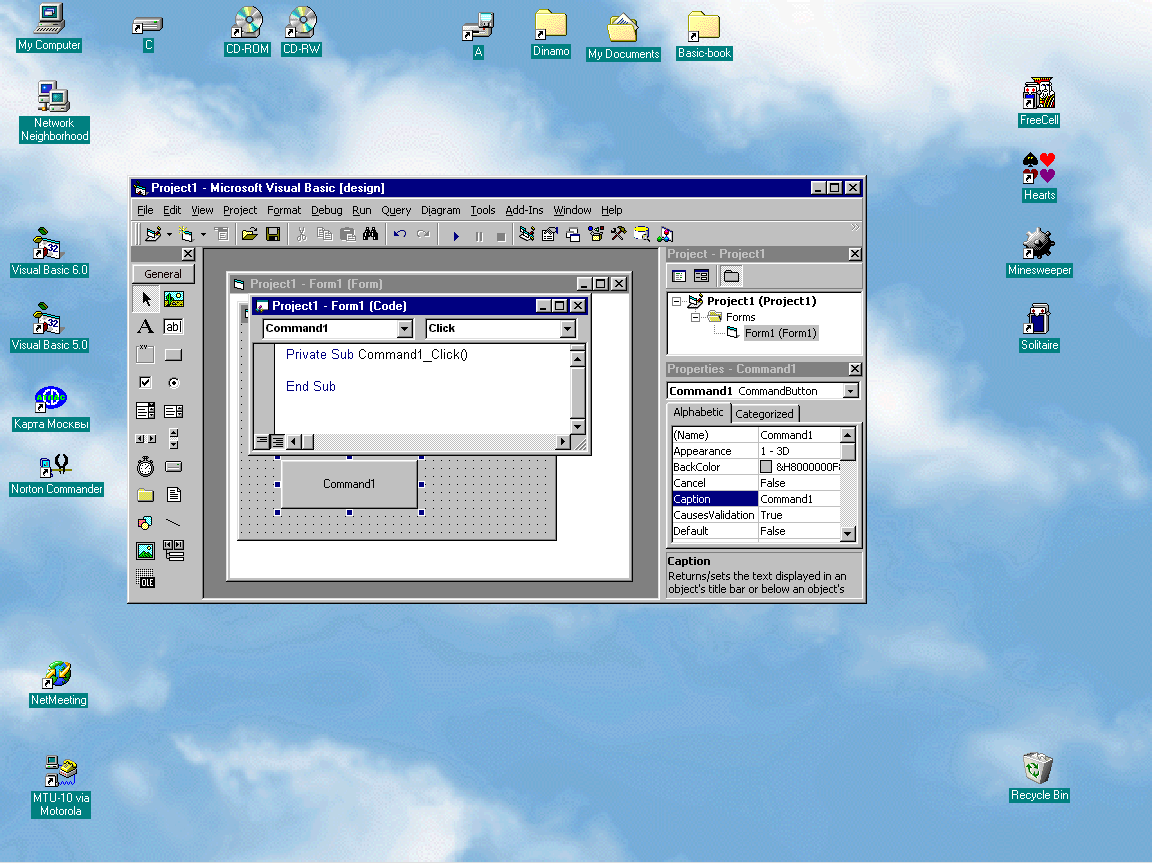Click the Find binoculars icon
The width and height of the screenshot is (1152, 864).
[370, 234]
